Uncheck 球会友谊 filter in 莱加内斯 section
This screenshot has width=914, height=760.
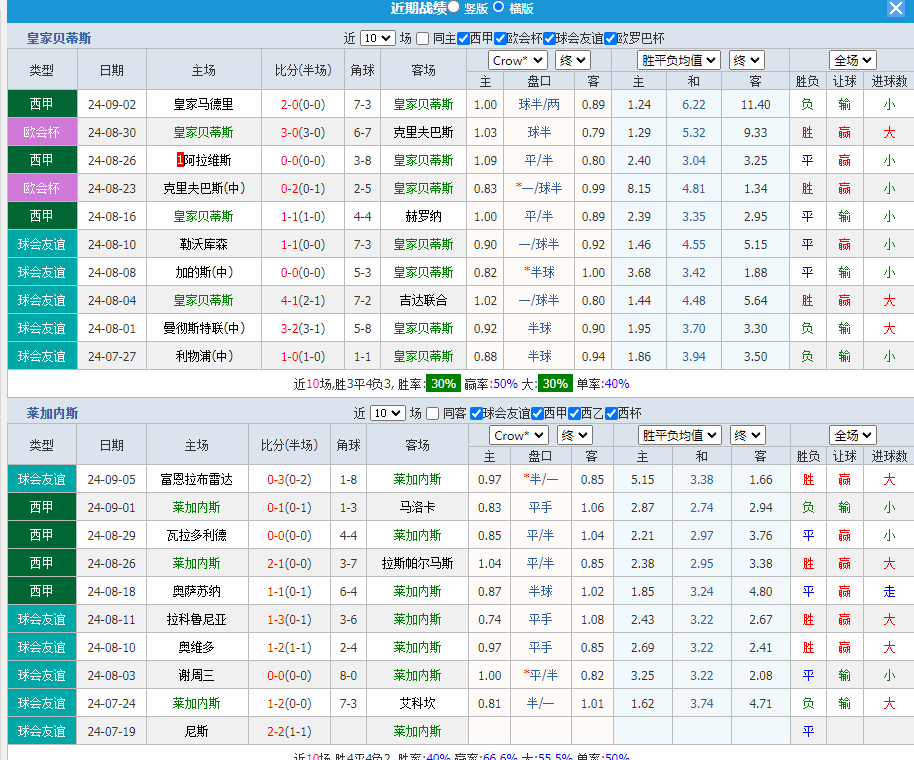[x=477, y=411]
